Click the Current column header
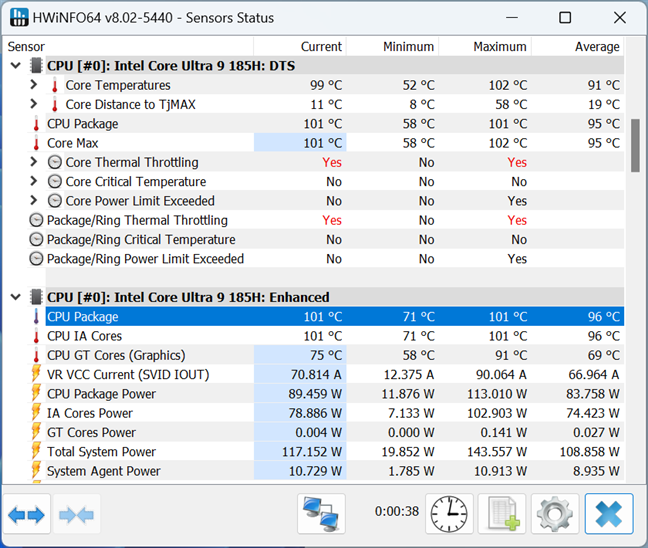The width and height of the screenshot is (648, 548). (300, 46)
